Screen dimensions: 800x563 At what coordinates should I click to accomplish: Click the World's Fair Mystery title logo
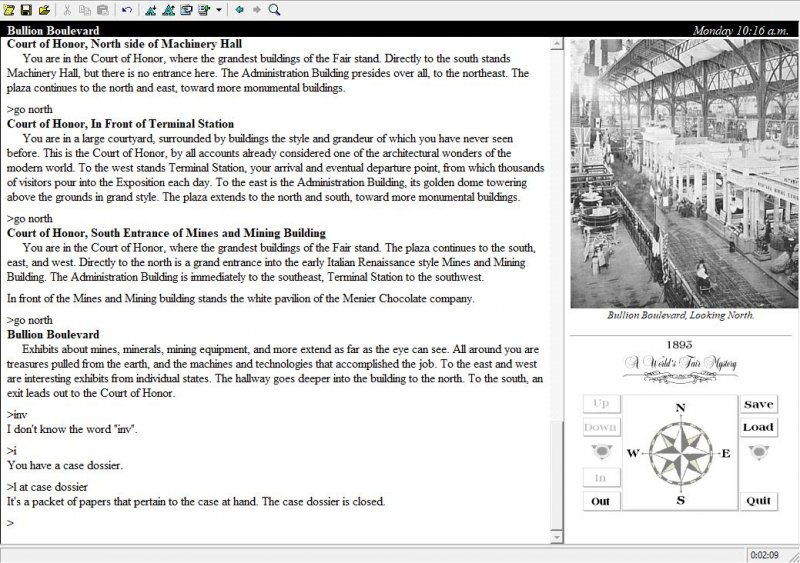pyautogui.click(x=680, y=368)
